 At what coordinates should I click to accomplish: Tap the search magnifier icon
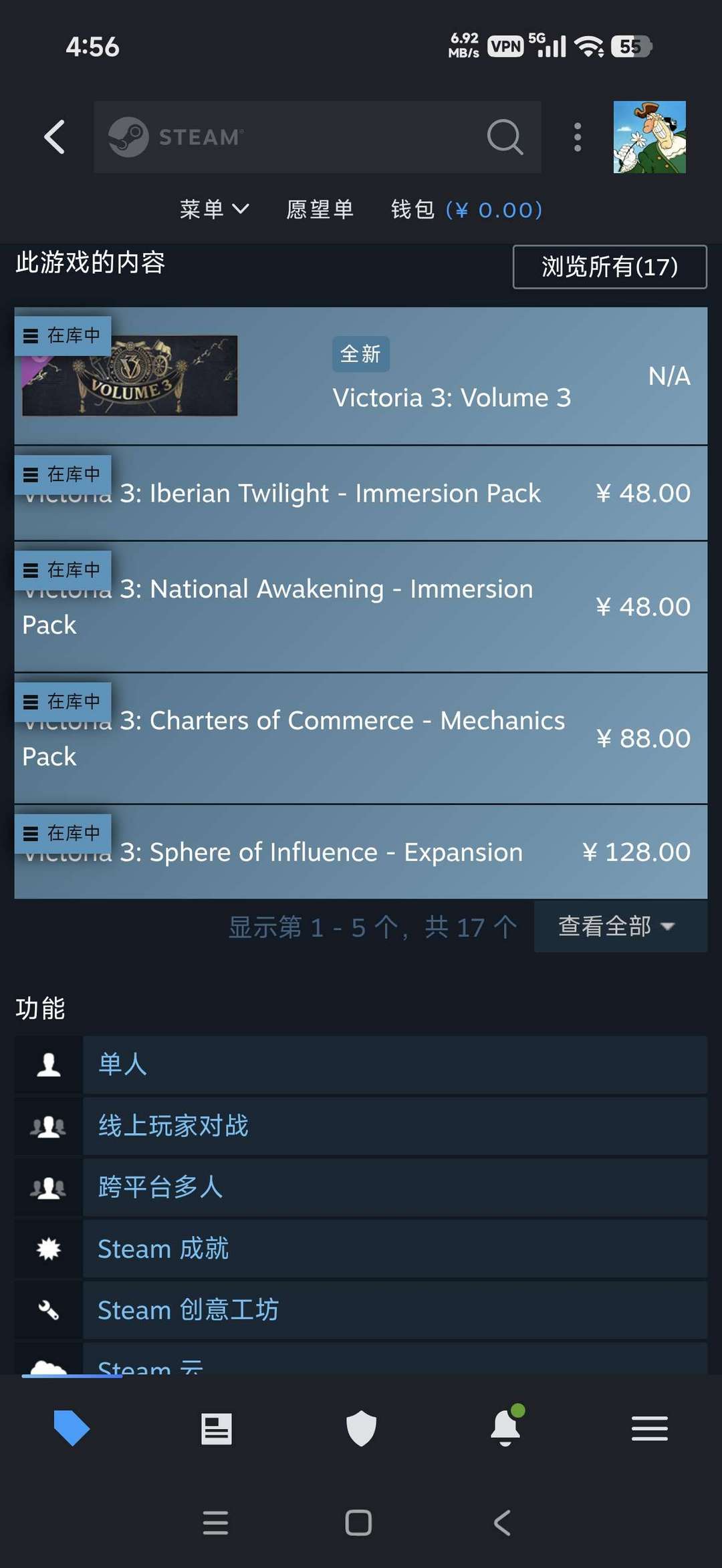tap(505, 138)
